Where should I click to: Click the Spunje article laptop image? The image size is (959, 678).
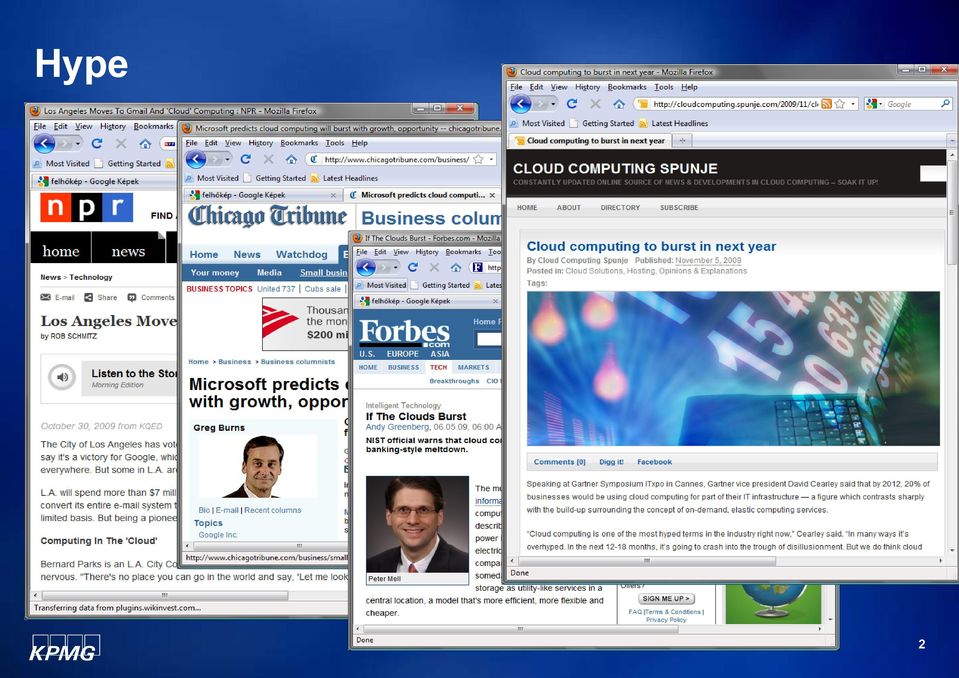733,369
